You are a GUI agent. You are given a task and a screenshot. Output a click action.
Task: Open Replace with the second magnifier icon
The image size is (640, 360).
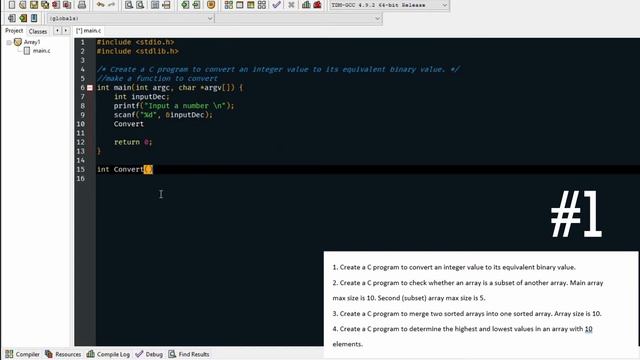[140, 5]
